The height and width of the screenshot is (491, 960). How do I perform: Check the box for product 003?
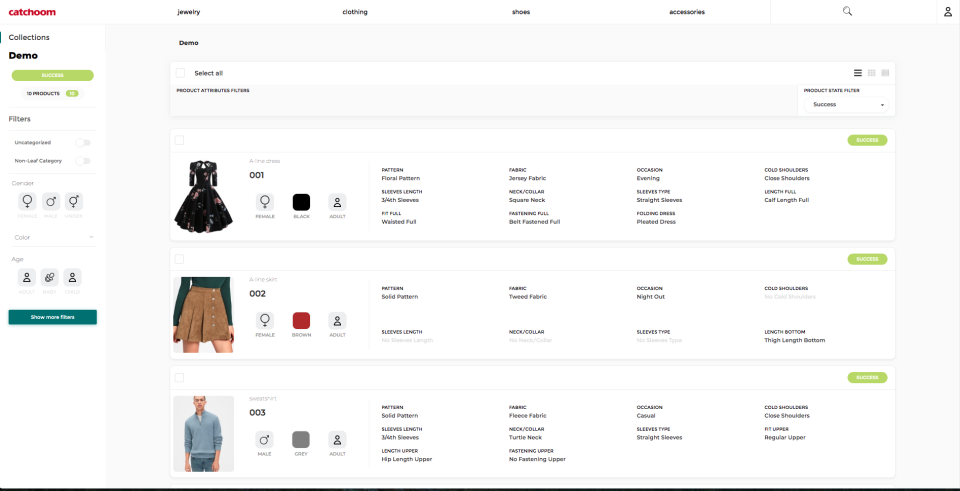click(179, 378)
